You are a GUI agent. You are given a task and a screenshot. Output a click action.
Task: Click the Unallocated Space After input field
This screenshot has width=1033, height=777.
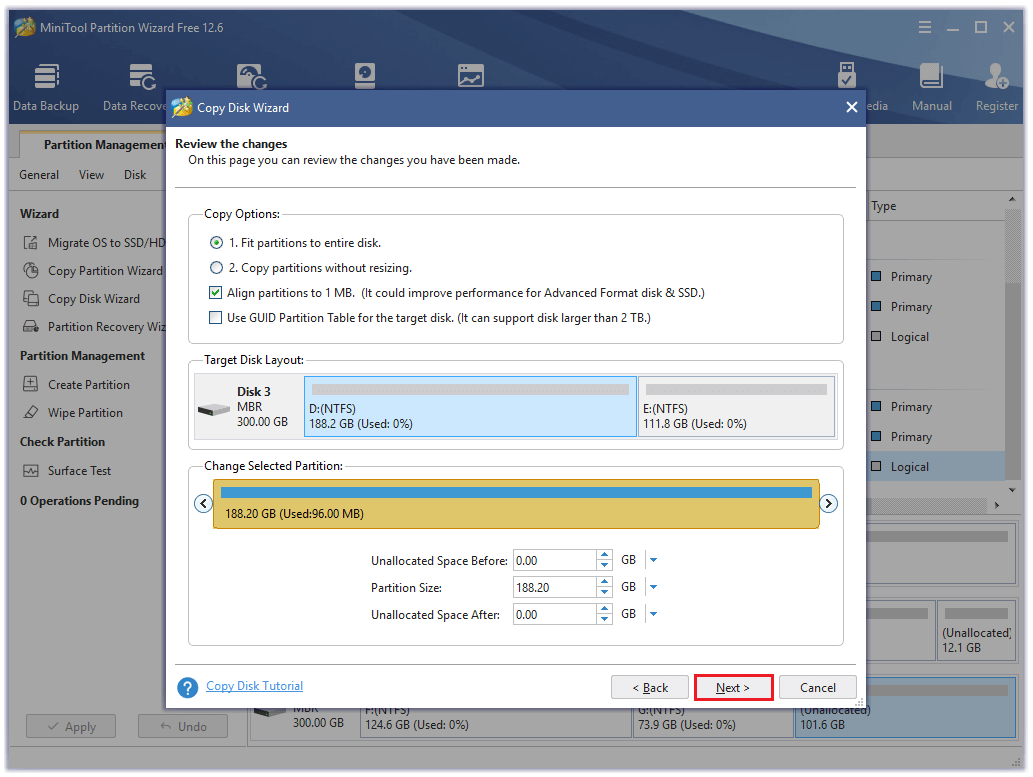[555, 614]
